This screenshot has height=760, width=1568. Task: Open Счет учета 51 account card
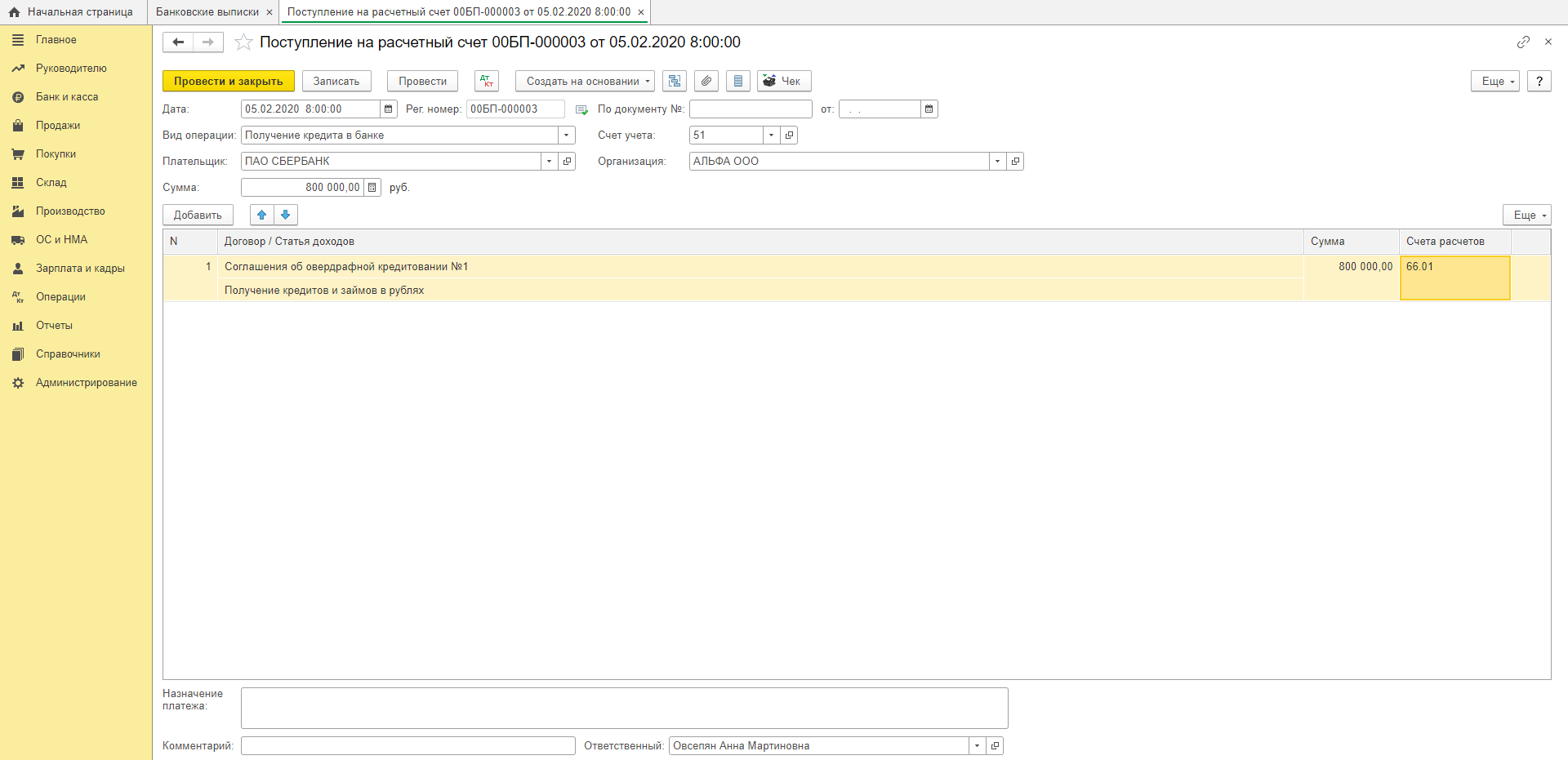click(x=789, y=135)
